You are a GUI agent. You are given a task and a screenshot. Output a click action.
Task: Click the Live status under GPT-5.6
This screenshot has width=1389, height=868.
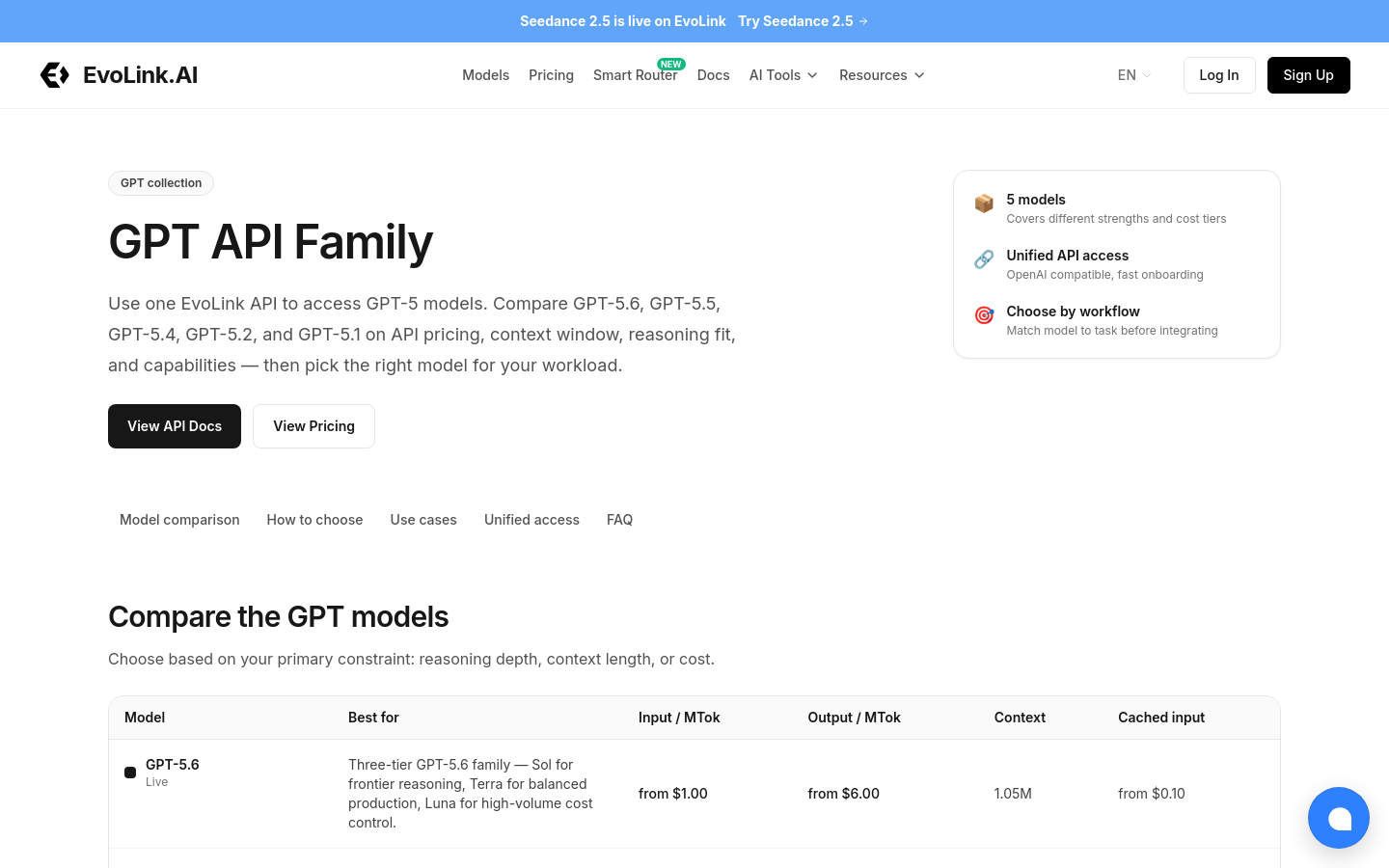coord(156,782)
